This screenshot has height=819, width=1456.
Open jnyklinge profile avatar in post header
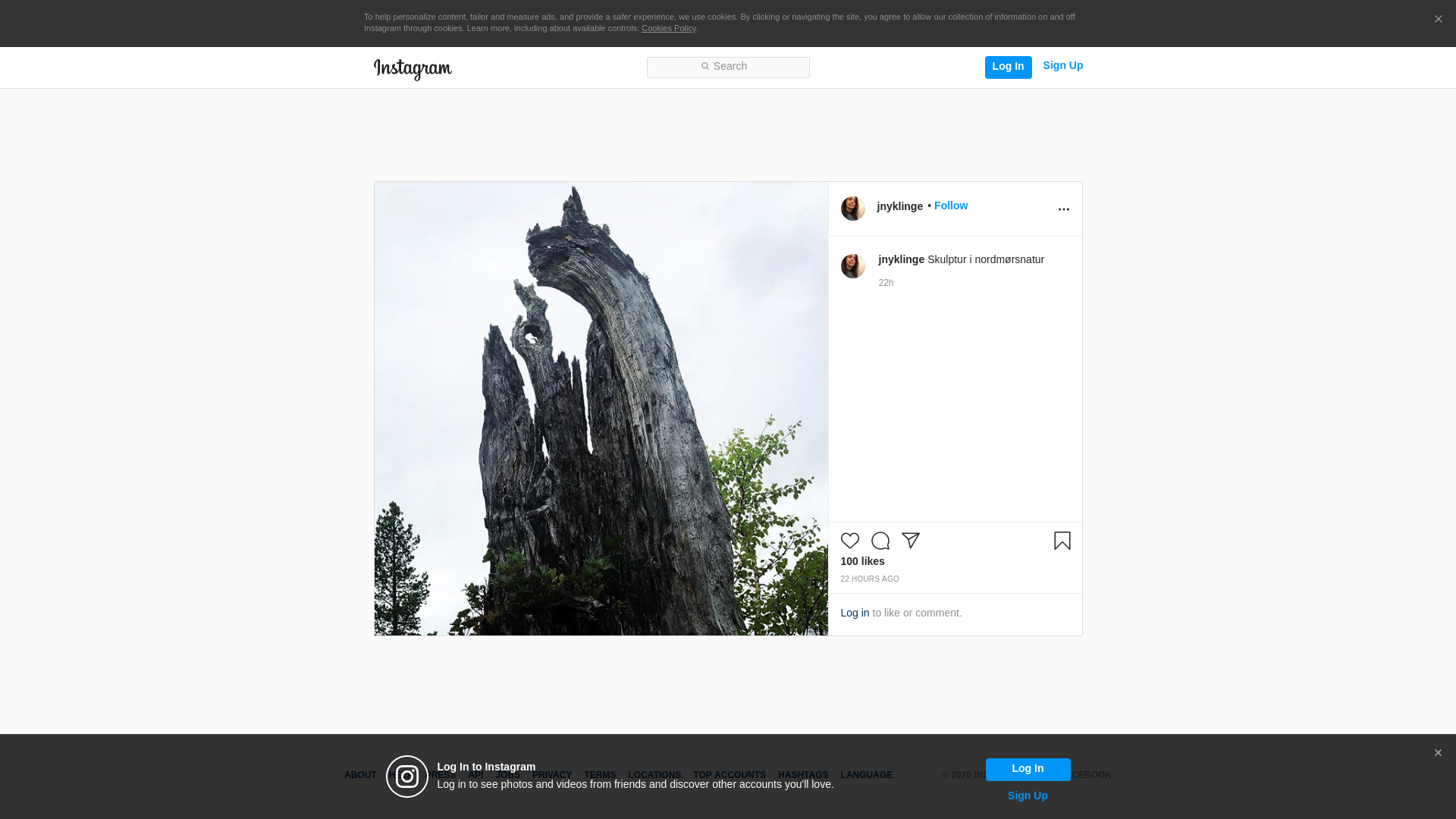853,209
